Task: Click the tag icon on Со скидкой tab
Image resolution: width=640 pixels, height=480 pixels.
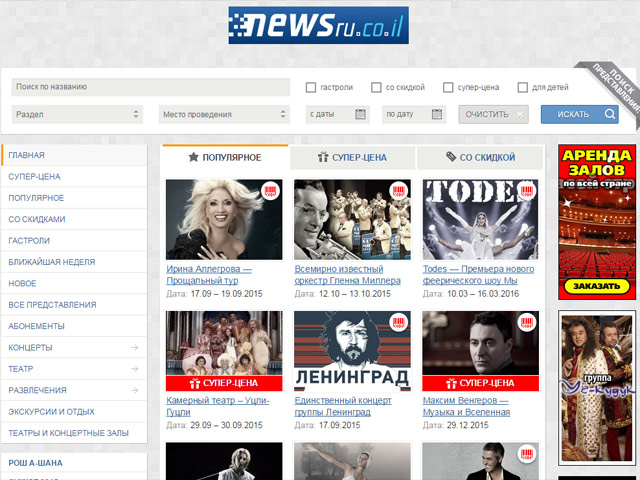Action: (451, 157)
